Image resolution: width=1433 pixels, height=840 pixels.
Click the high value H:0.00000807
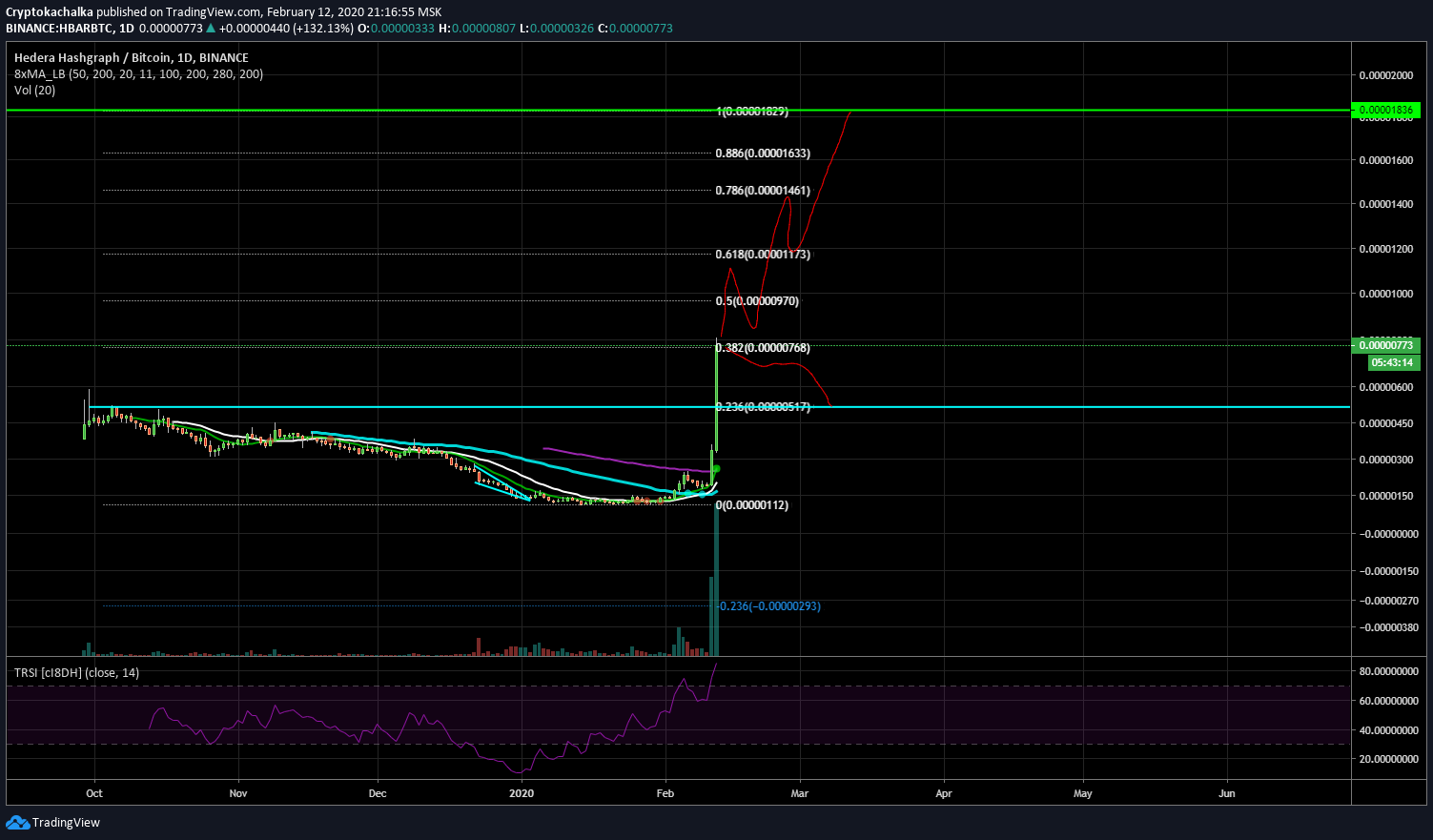click(477, 29)
